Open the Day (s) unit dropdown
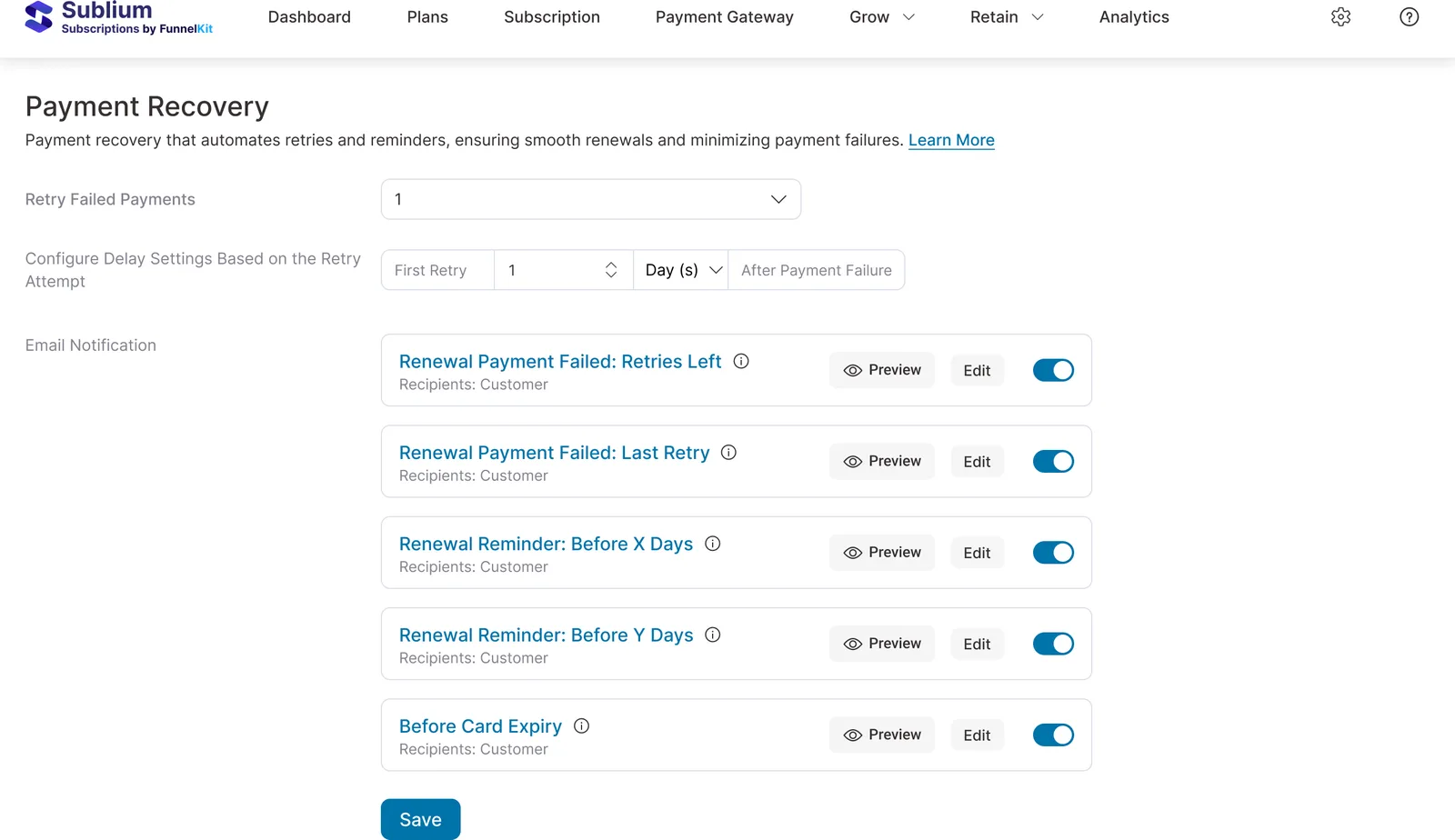 tap(681, 270)
